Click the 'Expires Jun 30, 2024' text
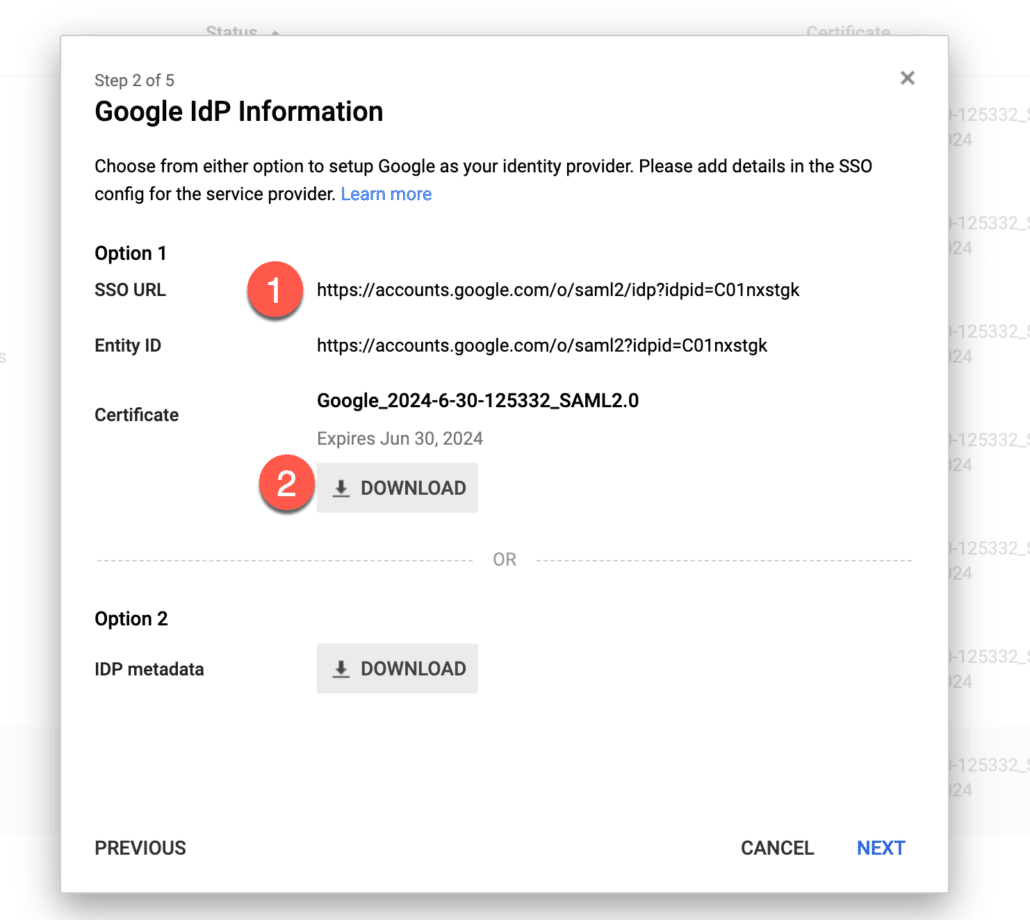Viewport: 1030px width, 920px height. click(399, 439)
